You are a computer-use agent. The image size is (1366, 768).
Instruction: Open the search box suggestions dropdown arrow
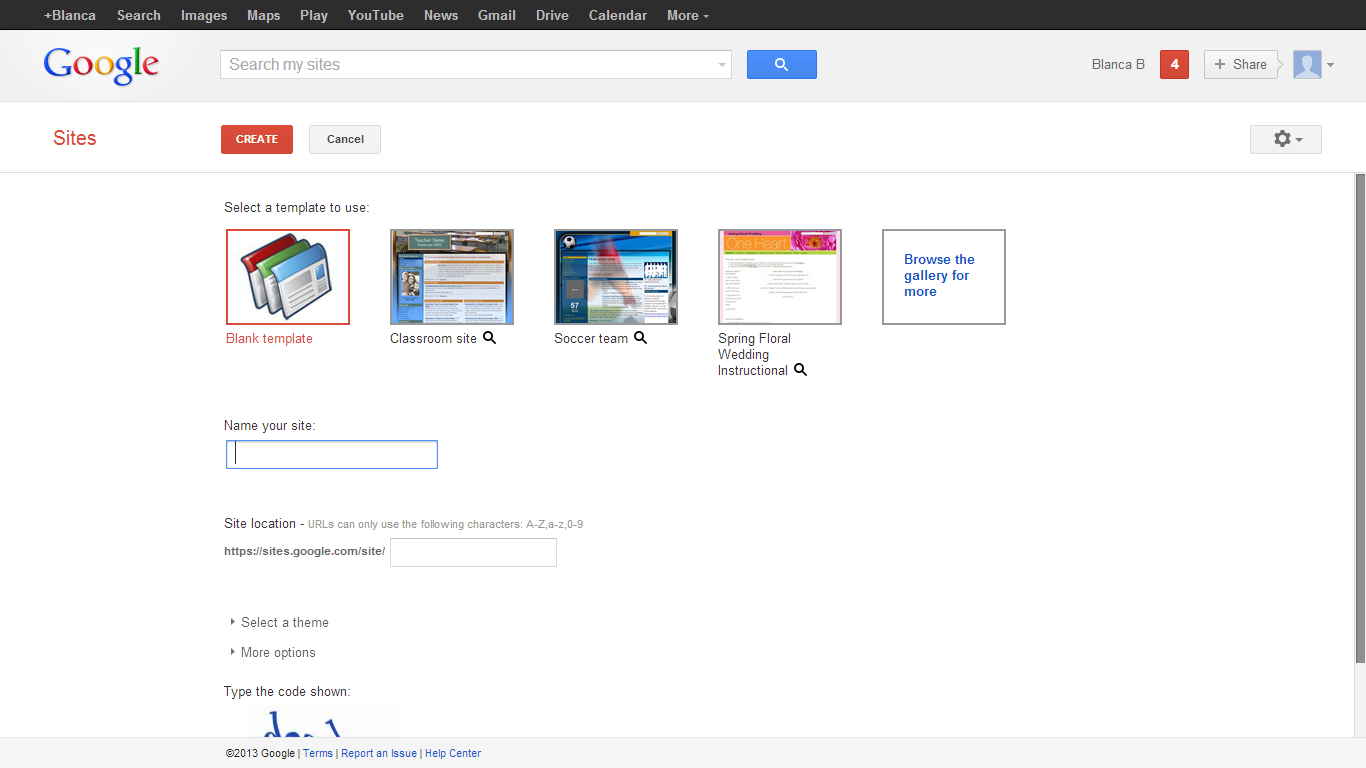point(722,65)
